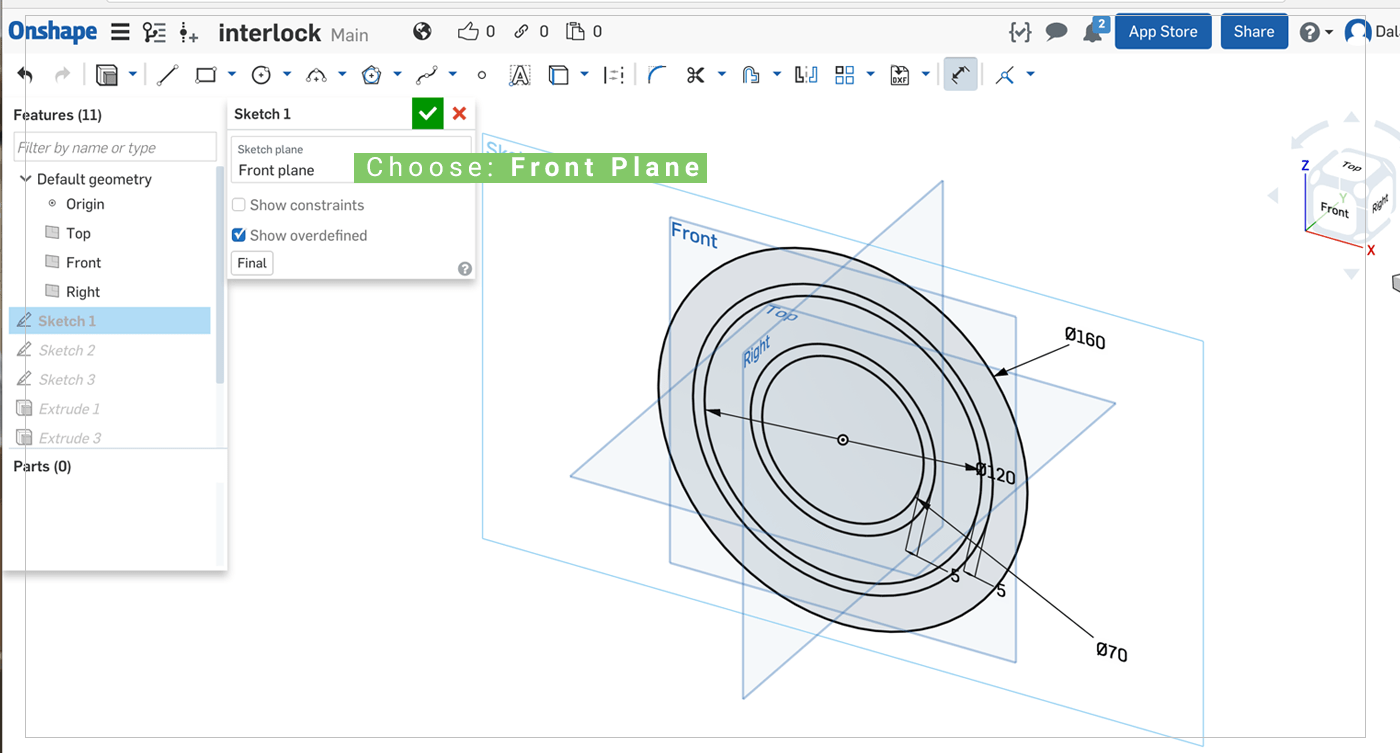This screenshot has width=1400, height=753.
Task: Click the Final button in sketch dialog
Action: click(x=252, y=263)
